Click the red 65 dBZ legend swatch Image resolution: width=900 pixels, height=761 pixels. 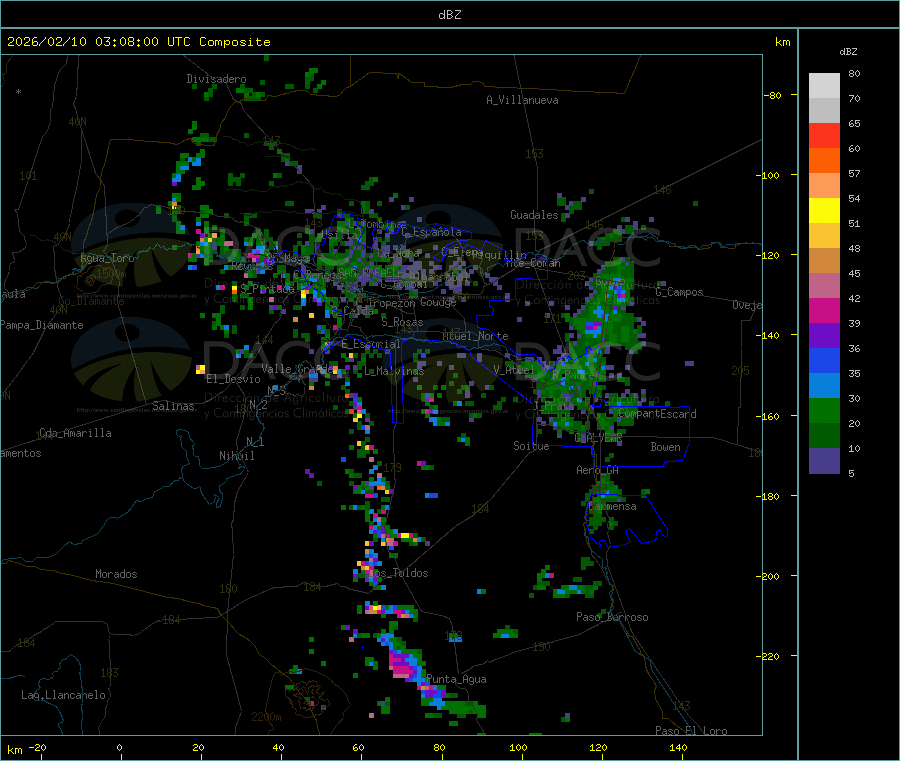[x=824, y=135]
